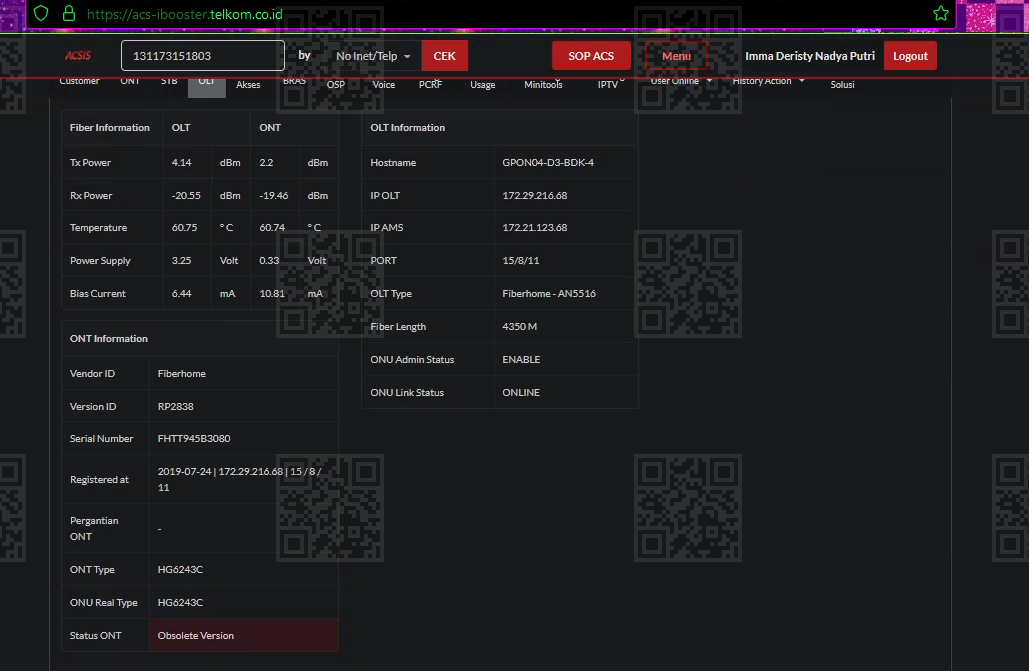This screenshot has height=671, width=1029.
Task: Open the Minitools tab
Action: coord(543,85)
